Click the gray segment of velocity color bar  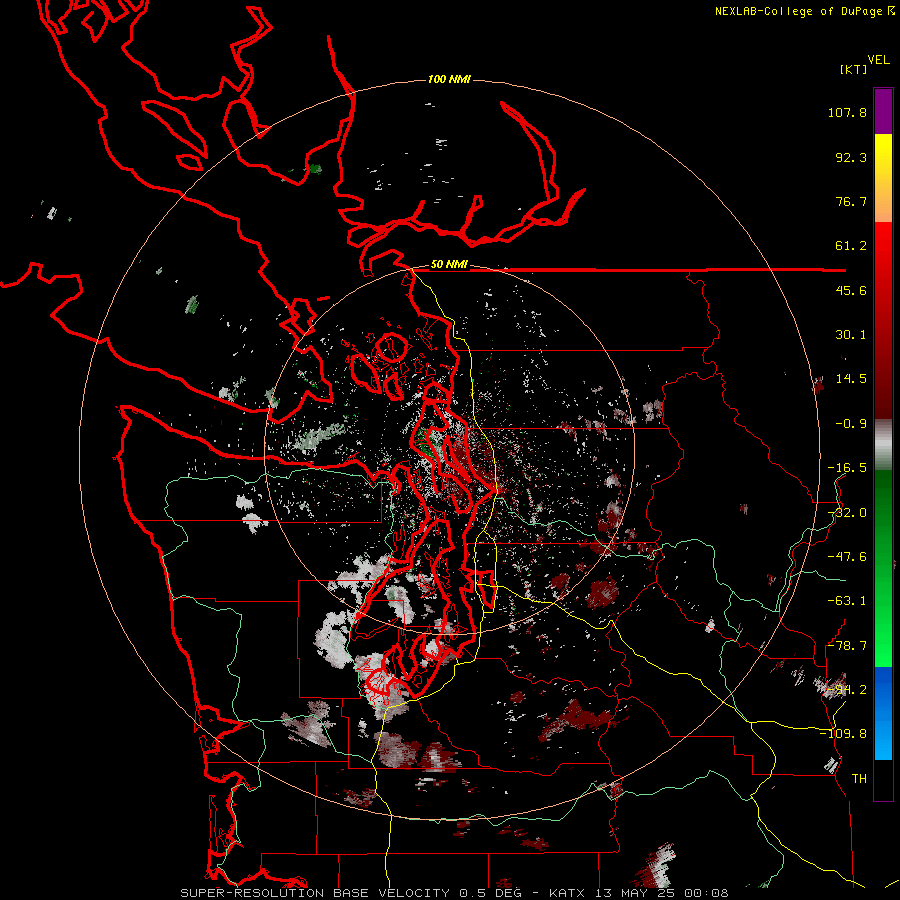tap(883, 444)
